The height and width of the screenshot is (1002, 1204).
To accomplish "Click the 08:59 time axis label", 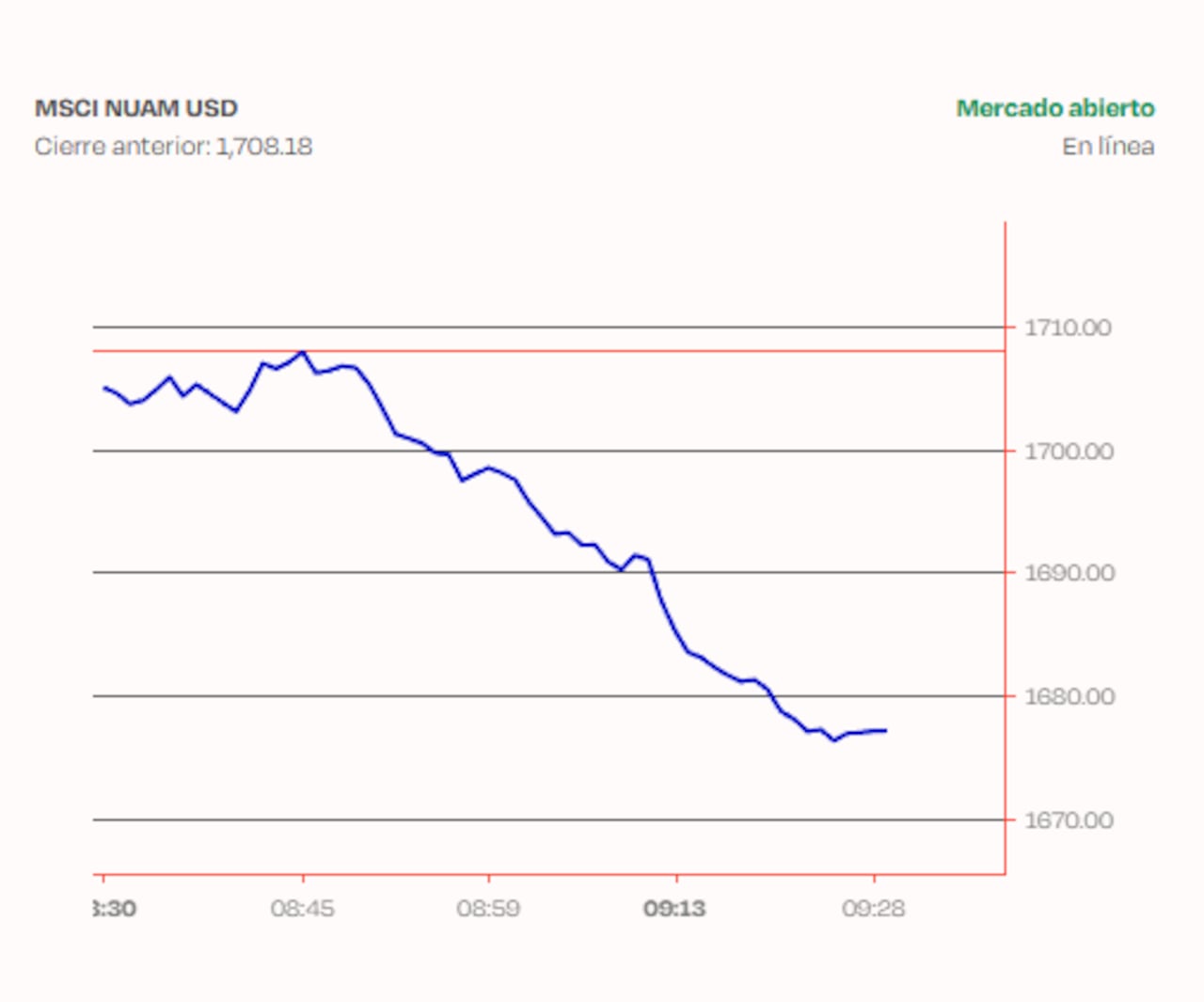I will [488, 909].
